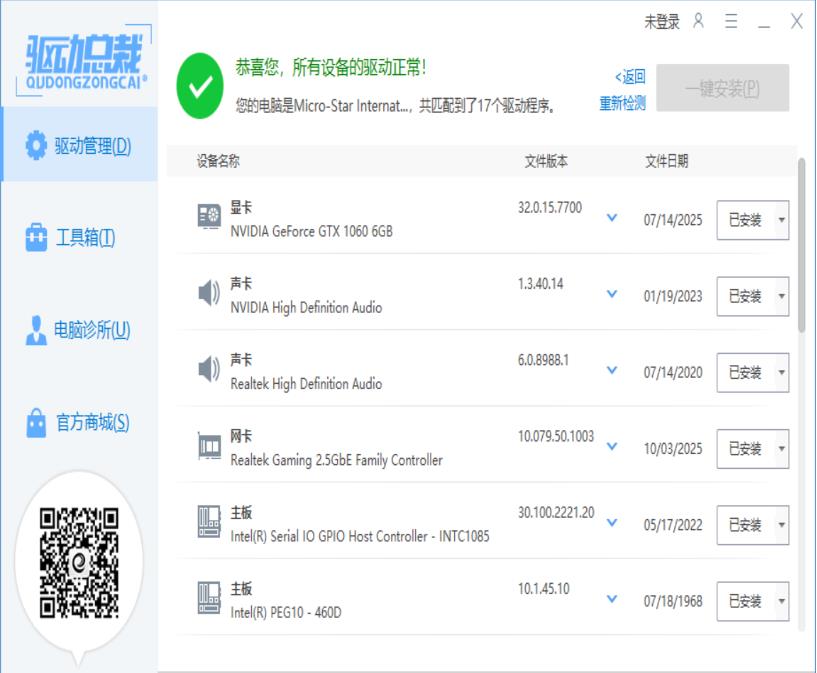
Task: Click the speaker icon for Realtek High Definition Audio
Action: [x=209, y=369]
